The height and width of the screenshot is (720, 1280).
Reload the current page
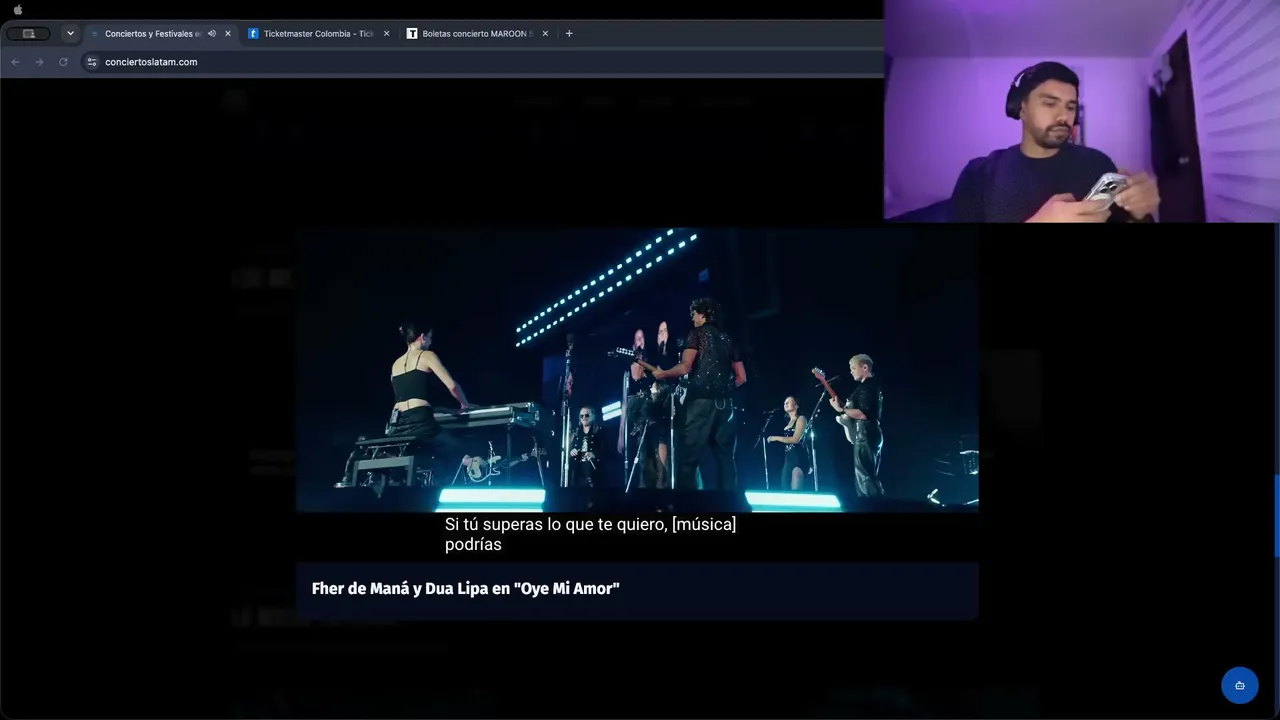pos(63,62)
